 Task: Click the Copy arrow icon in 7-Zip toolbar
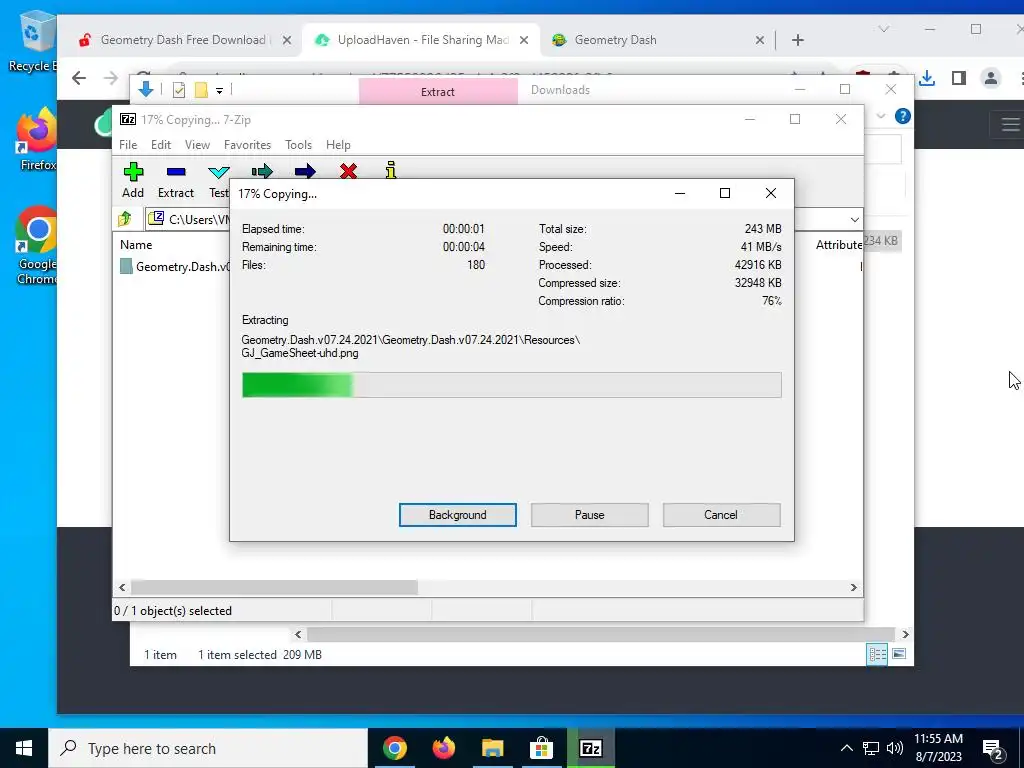pyautogui.click(x=262, y=171)
